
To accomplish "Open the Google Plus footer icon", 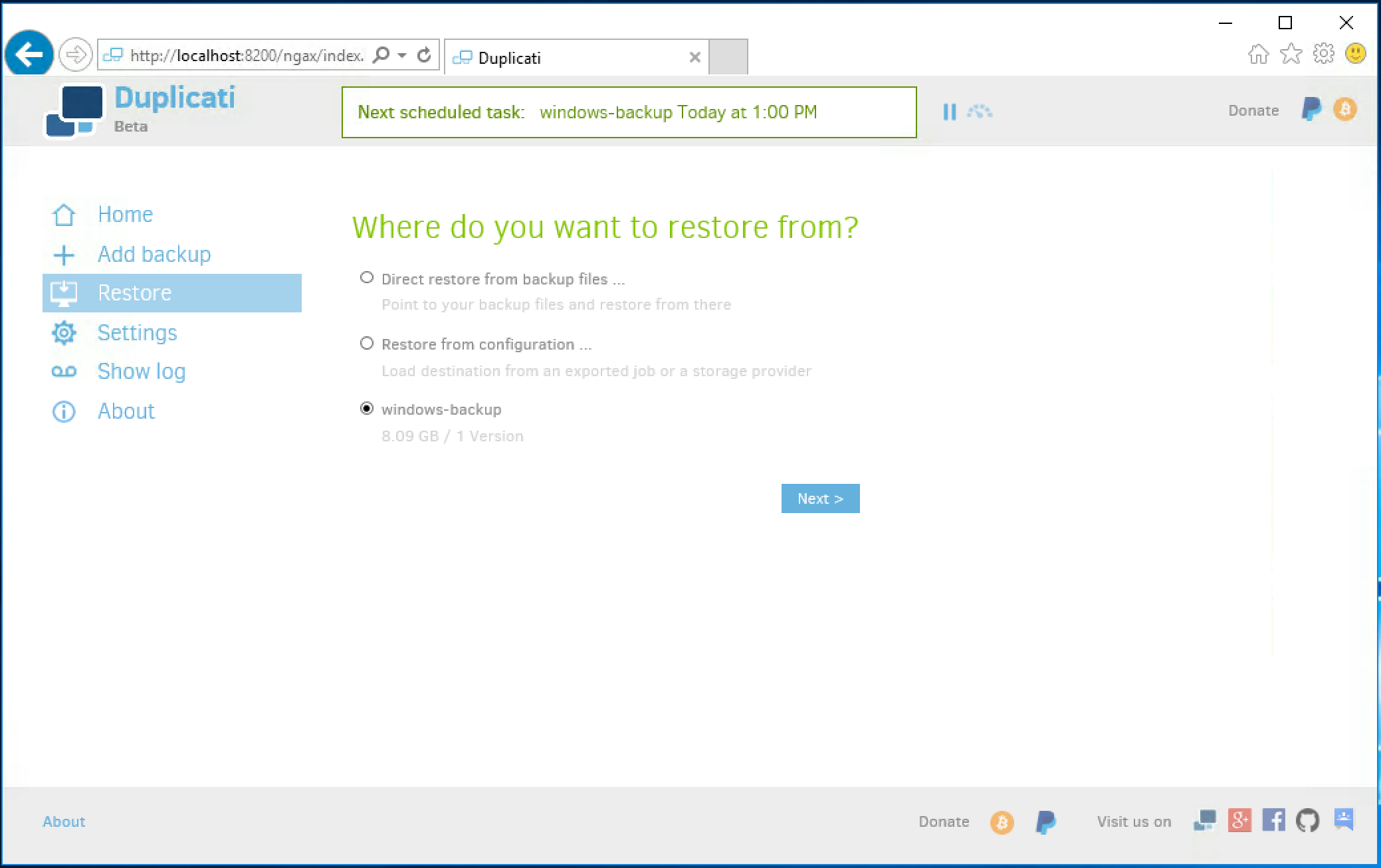I will [x=1239, y=821].
